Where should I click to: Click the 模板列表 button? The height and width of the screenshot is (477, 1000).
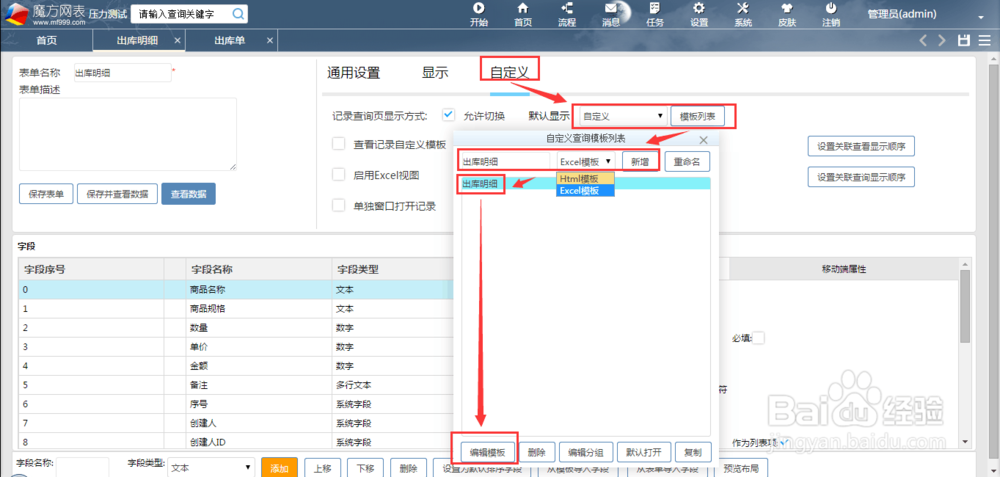point(698,117)
